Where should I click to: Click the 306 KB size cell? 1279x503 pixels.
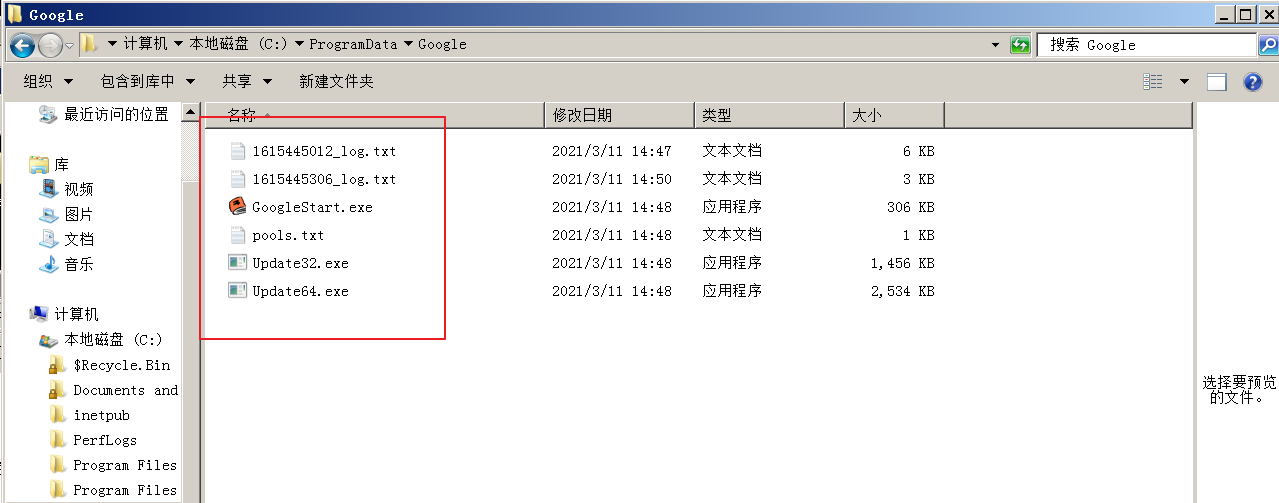[910, 207]
